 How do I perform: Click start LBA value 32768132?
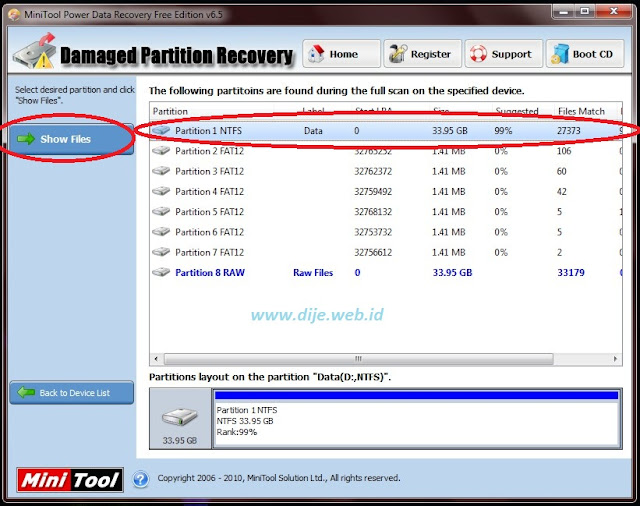[x=373, y=211]
